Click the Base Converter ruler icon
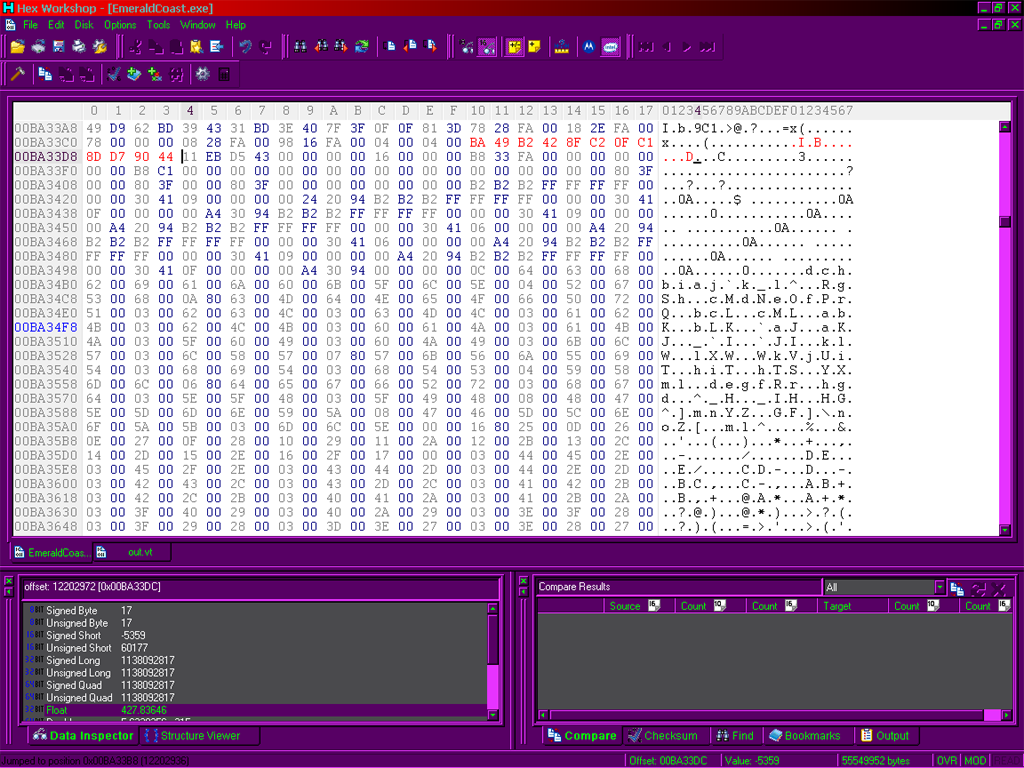Image resolution: width=1024 pixels, height=768 pixels. [x=562, y=47]
